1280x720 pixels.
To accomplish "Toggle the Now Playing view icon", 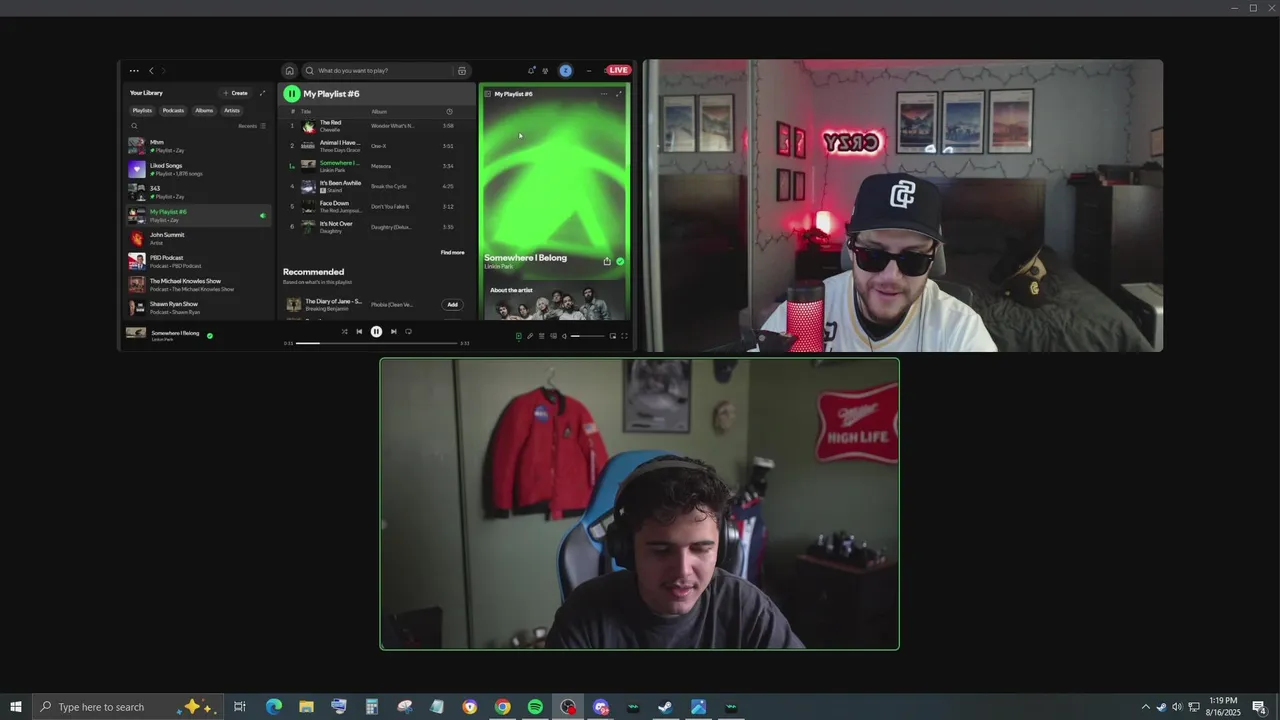I will [518, 336].
